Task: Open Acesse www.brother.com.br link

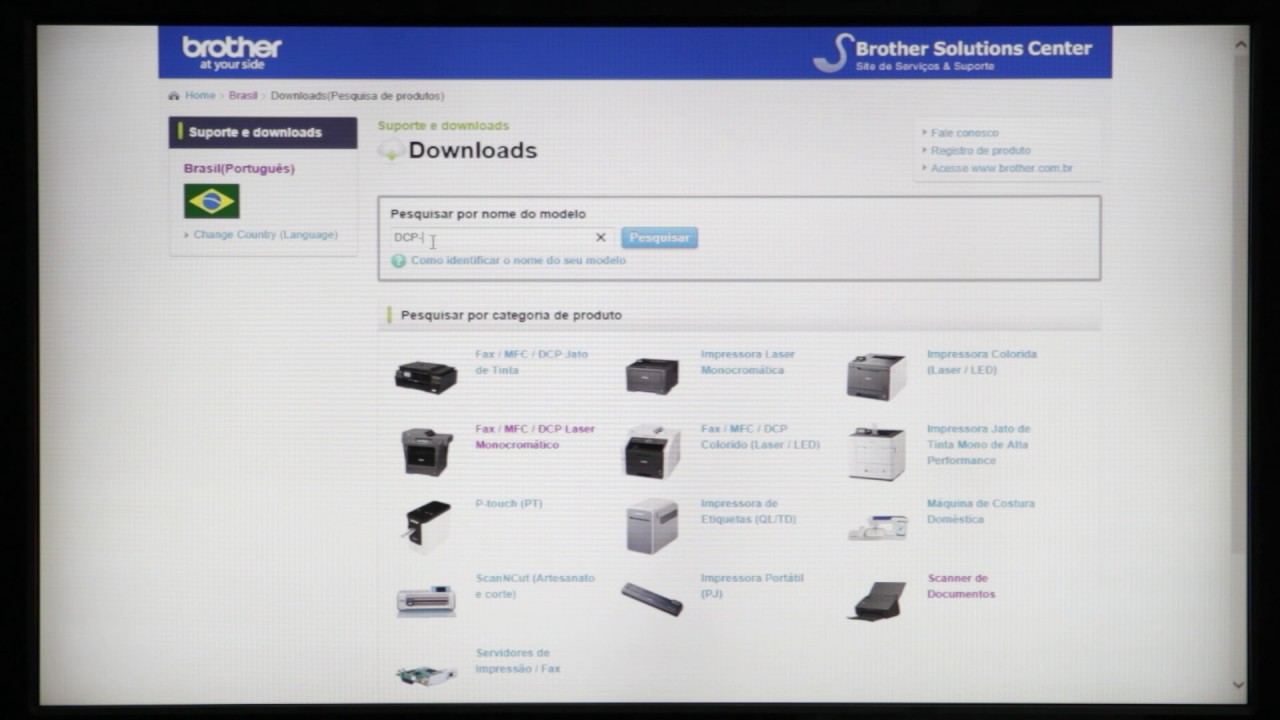Action: [1002, 169]
